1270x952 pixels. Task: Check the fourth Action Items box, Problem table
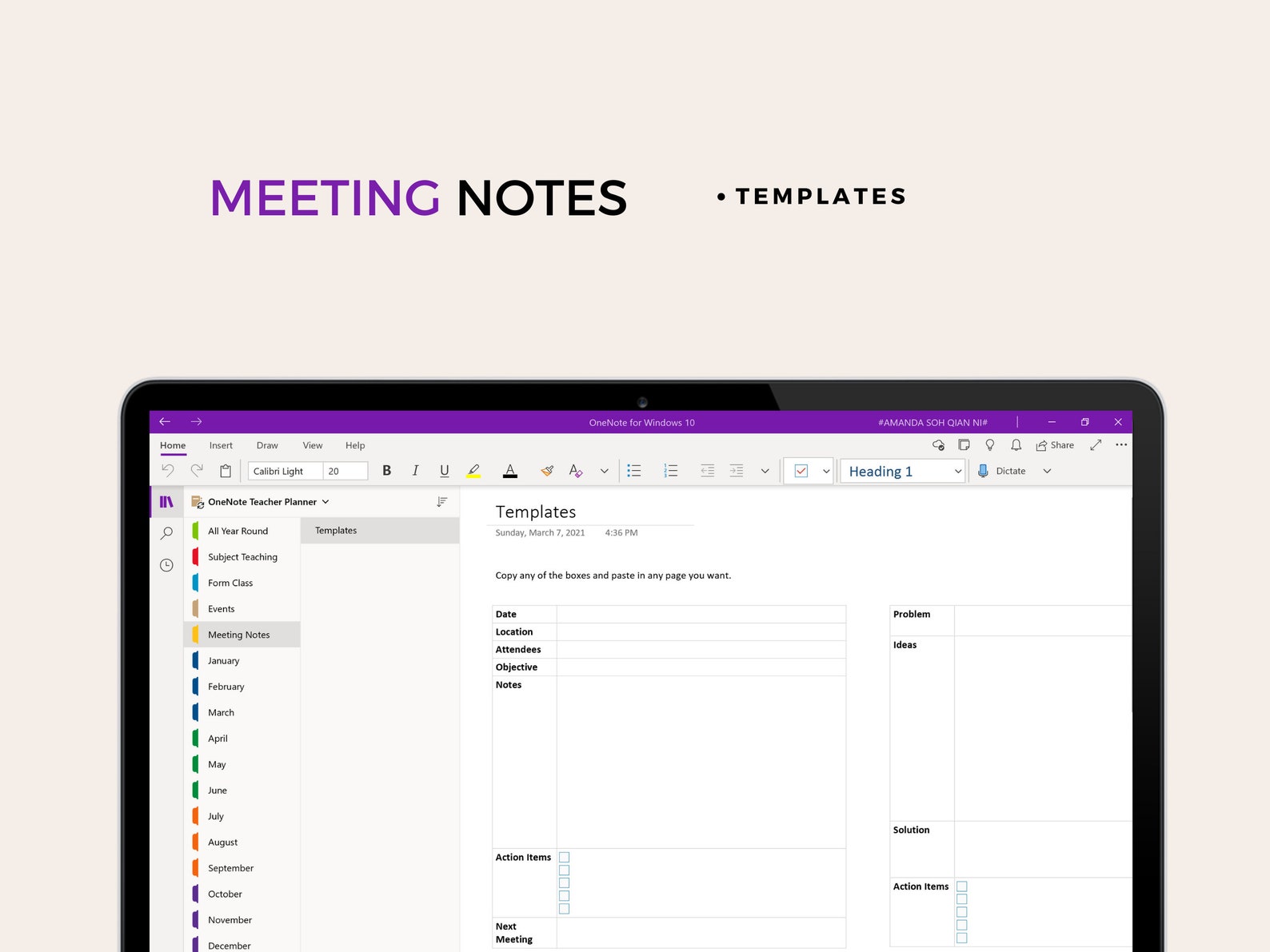pyautogui.click(x=962, y=925)
